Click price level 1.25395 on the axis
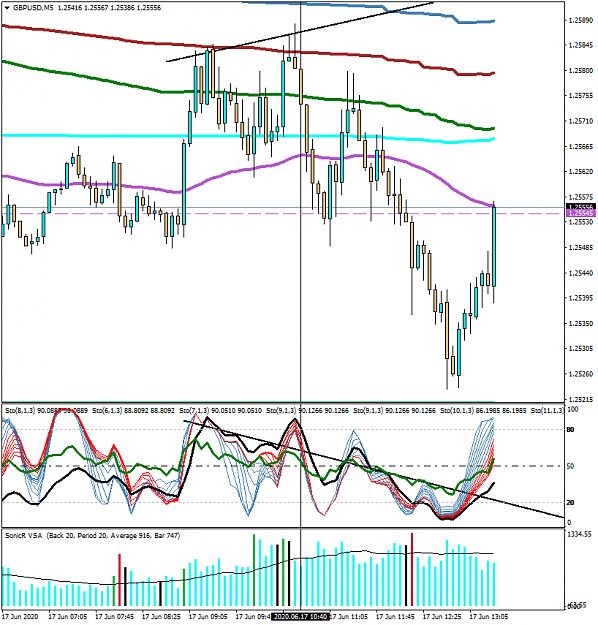The height and width of the screenshot is (625, 598). [x=580, y=298]
